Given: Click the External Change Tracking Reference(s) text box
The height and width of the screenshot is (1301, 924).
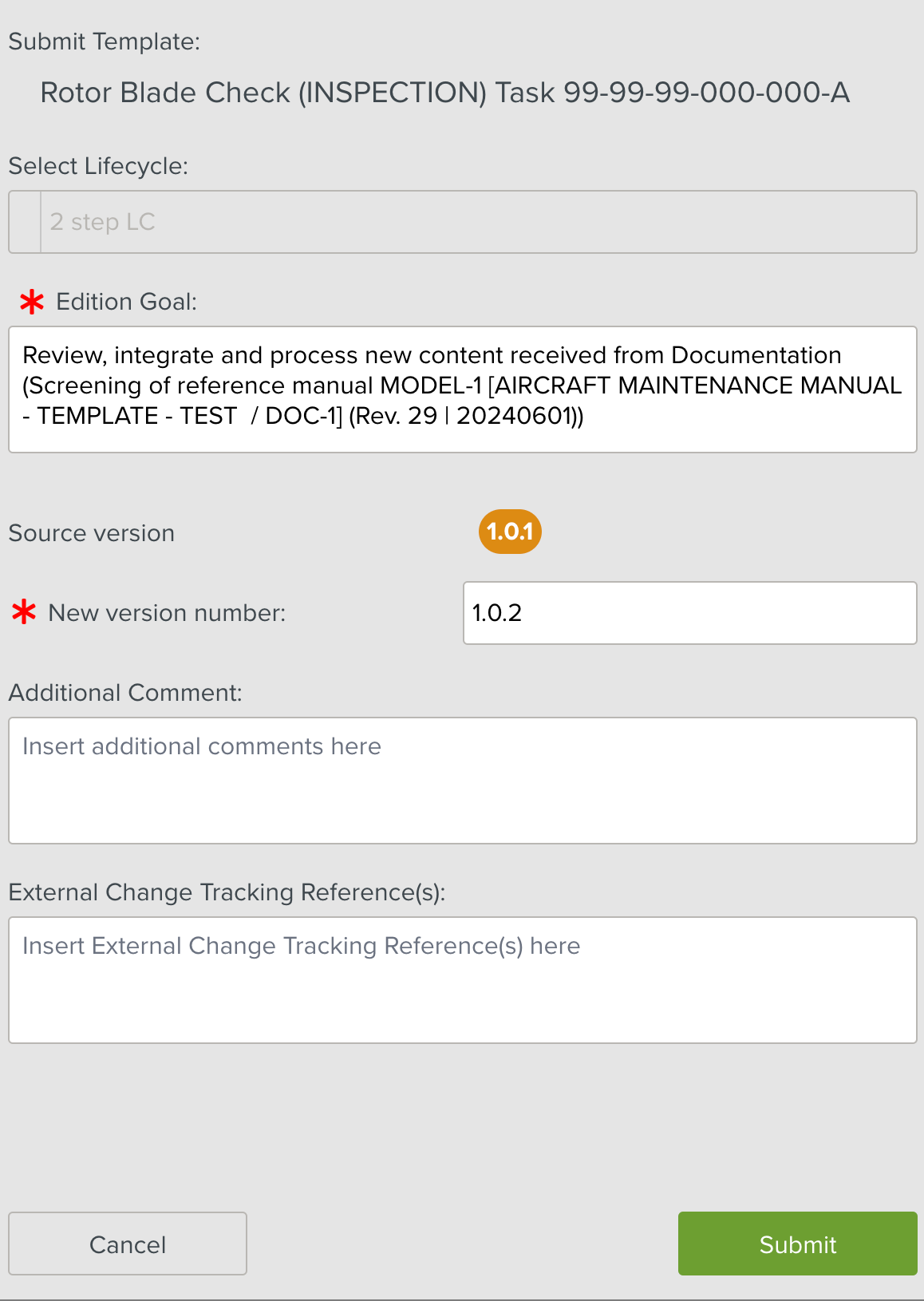Looking at the screenshot, I should 462,980.
